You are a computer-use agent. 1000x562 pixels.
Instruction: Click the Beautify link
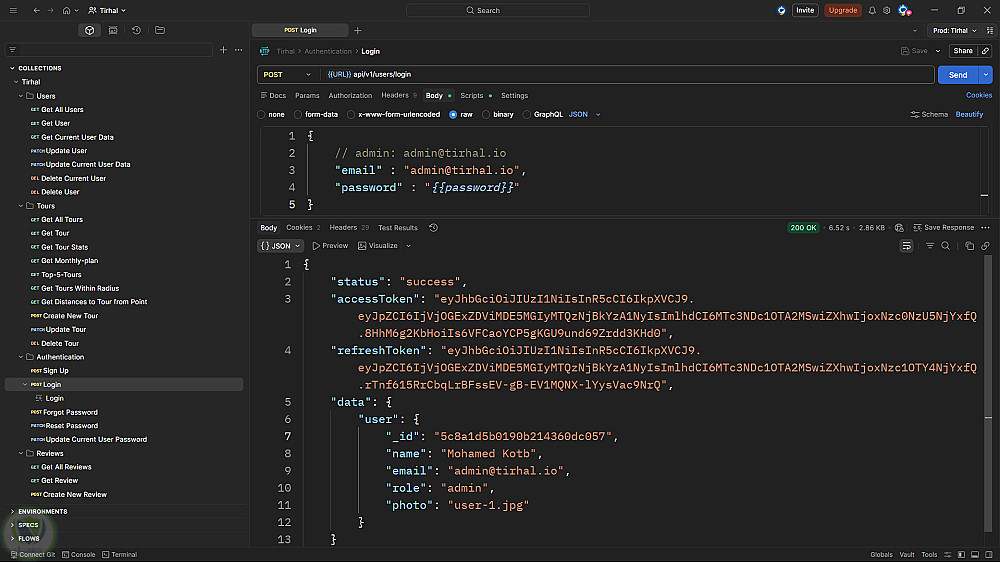[x=969, y=115]
